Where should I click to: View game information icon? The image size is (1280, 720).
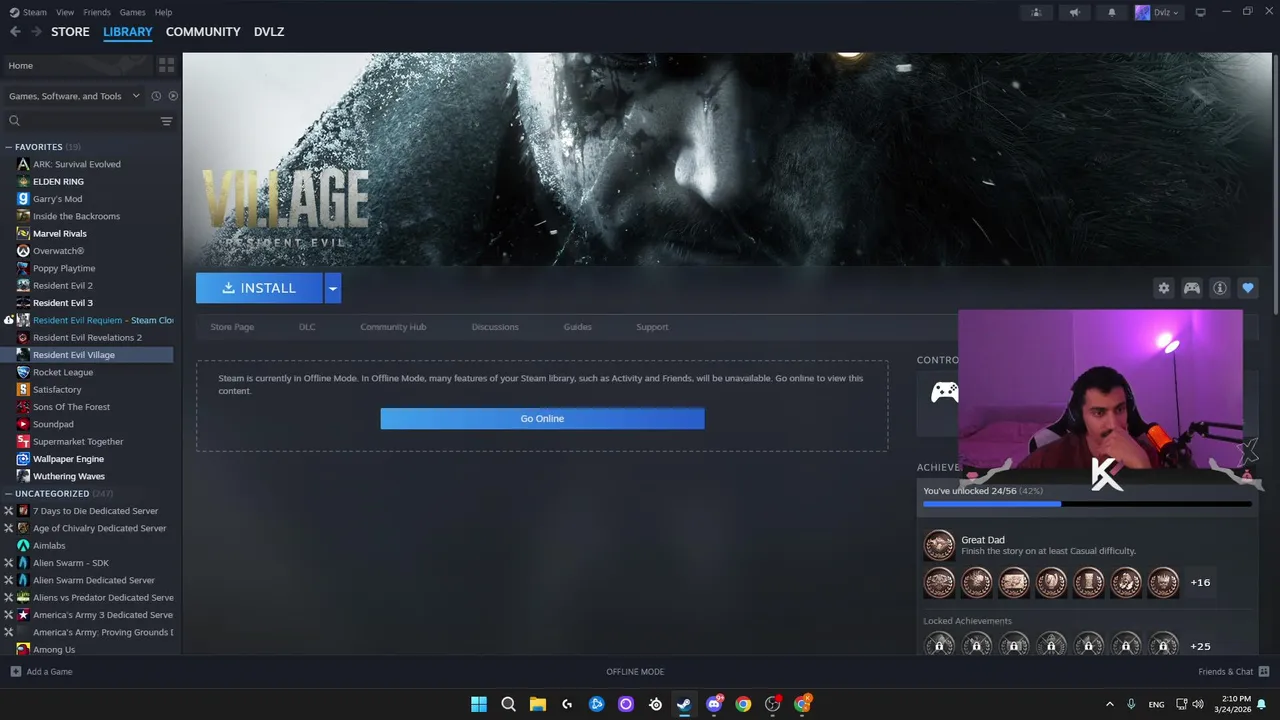pyautogui.click(x=1220, y=288)
